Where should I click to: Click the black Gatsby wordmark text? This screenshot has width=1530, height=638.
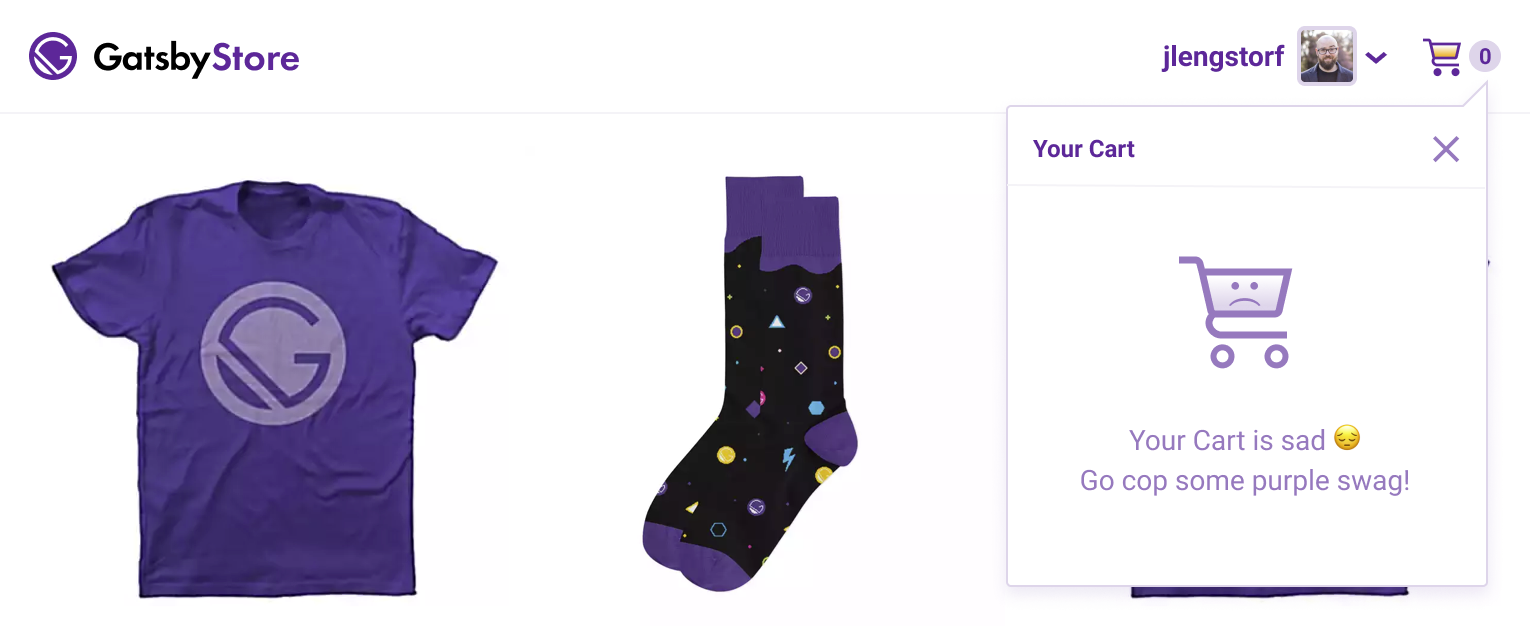click(x=152, y=59)
